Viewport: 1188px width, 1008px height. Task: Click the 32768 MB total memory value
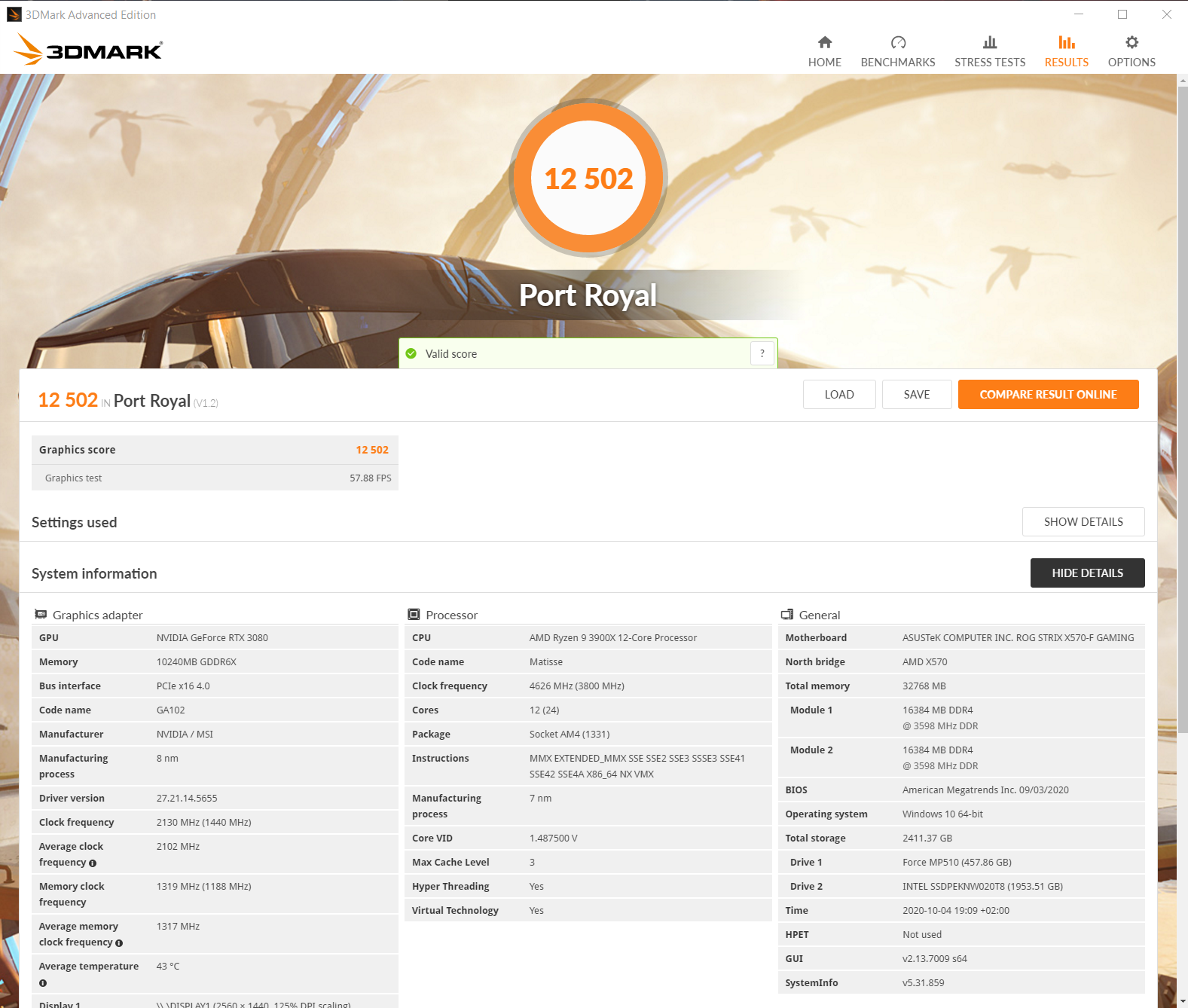coord(924,686)
